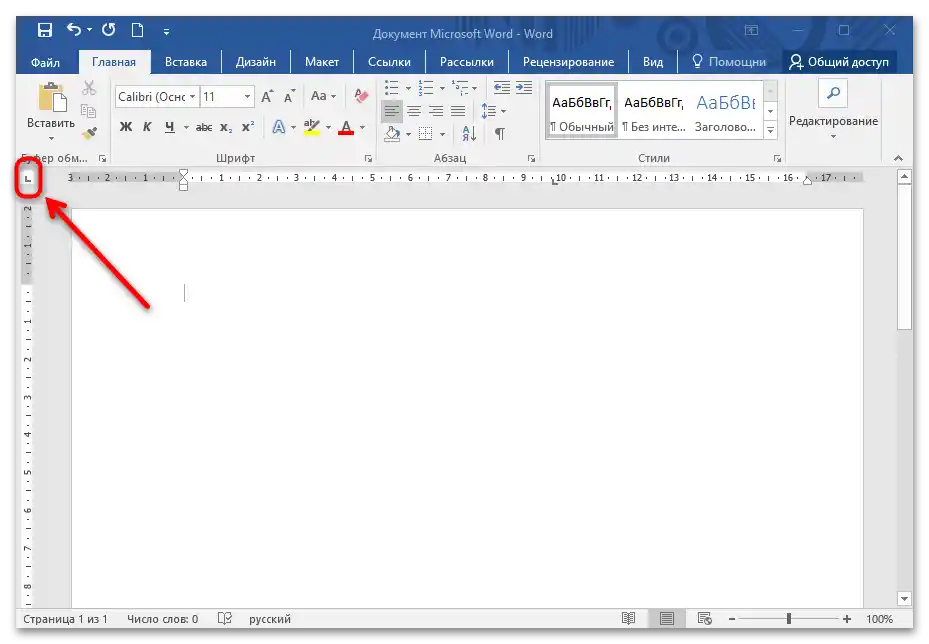Open borders button
The height and width of the screenshot is (644, 929).
(425, 134)
